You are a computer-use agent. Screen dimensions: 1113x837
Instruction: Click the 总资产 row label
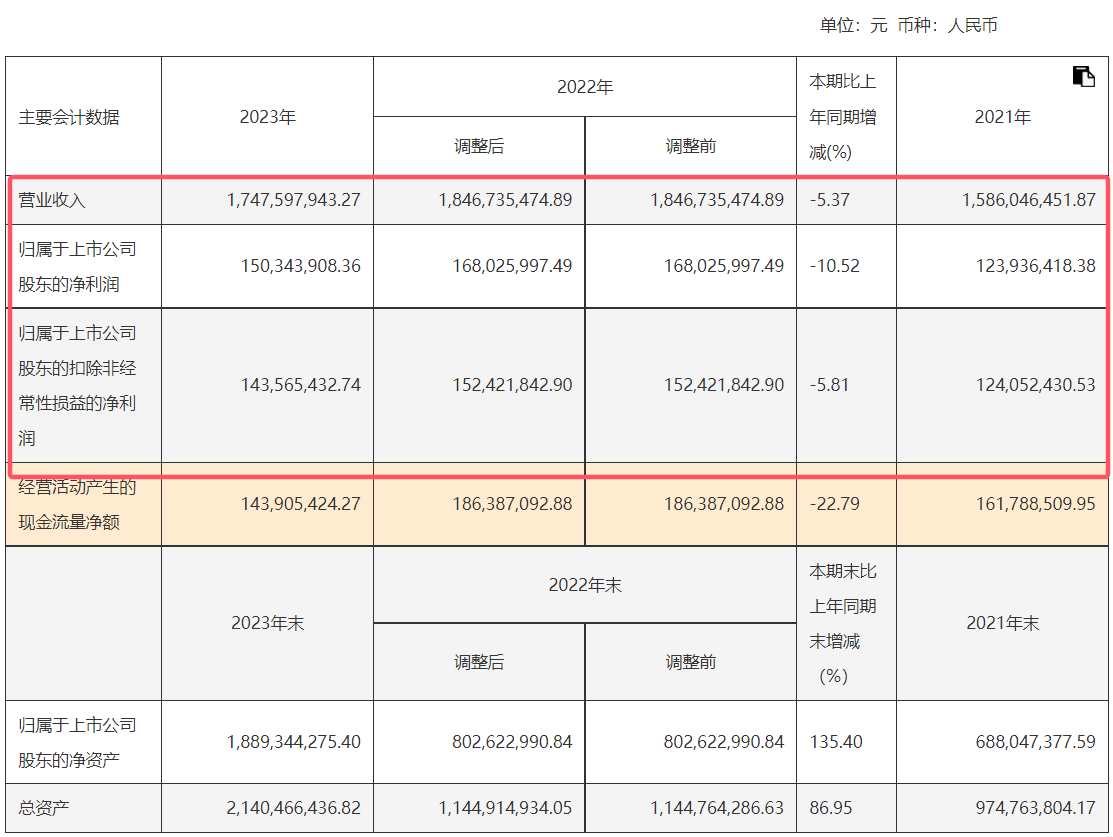coord(44,806)
